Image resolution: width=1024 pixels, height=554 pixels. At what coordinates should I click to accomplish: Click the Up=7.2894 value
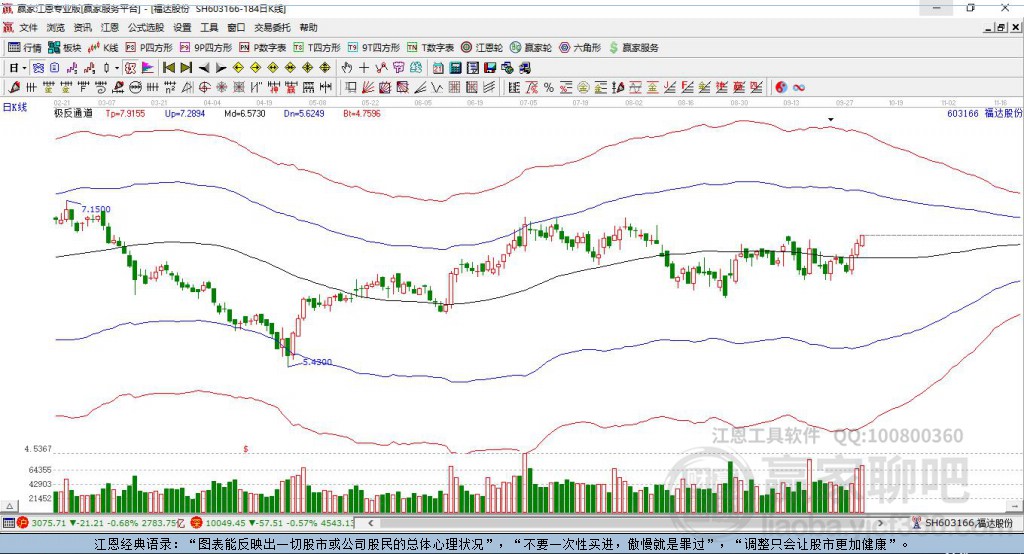click(185, 114)
